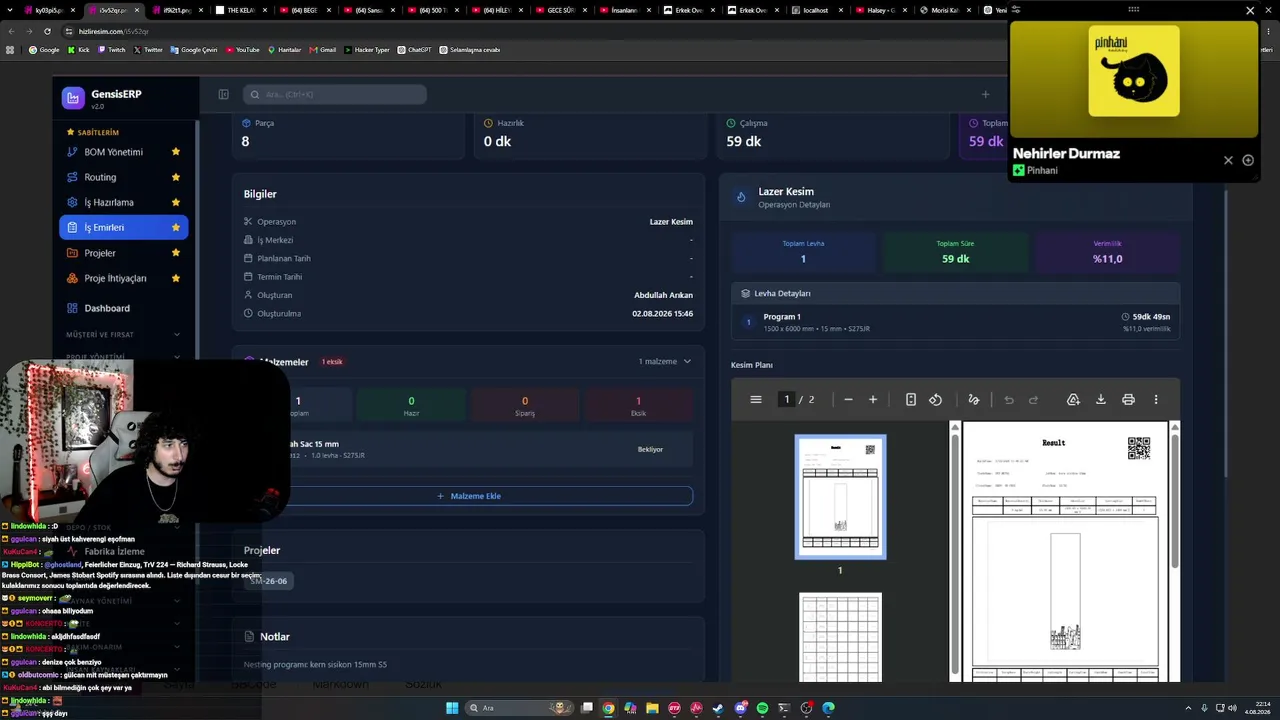Open Microsoft Edge from the taskbar
Viewport: 1280px width, 720px height.
[828, 708]
